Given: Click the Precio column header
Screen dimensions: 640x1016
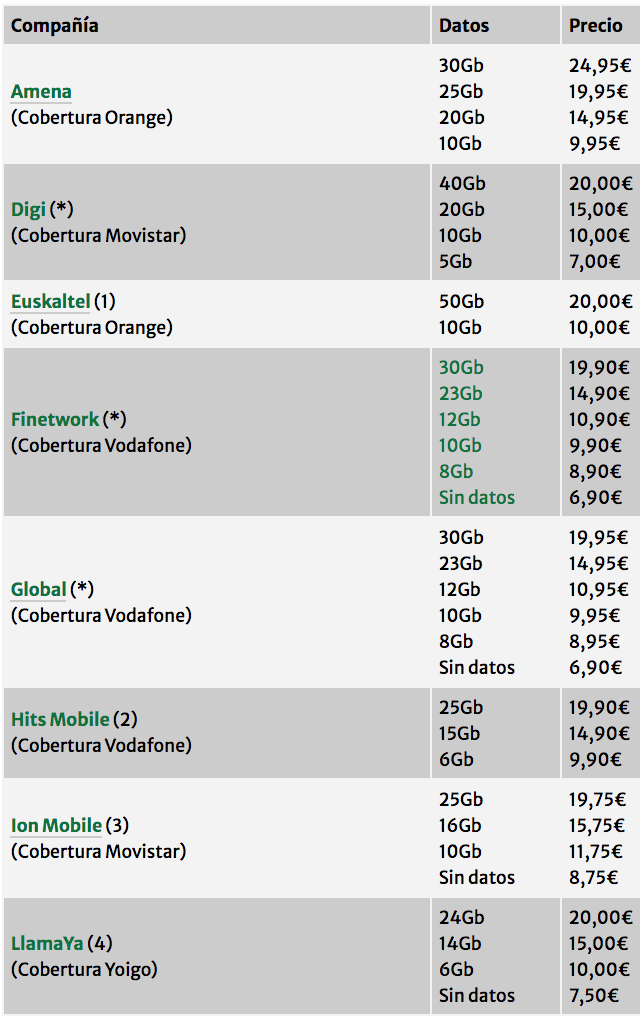Looking at the screenshot, I should click(596, 26).
